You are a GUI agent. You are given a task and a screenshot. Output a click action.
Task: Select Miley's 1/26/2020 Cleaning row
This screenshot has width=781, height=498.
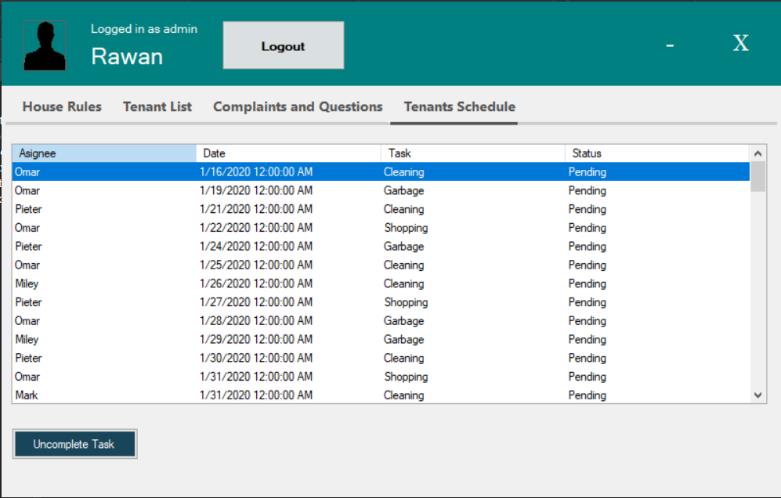pyautogui.click(x=381, y=283)
